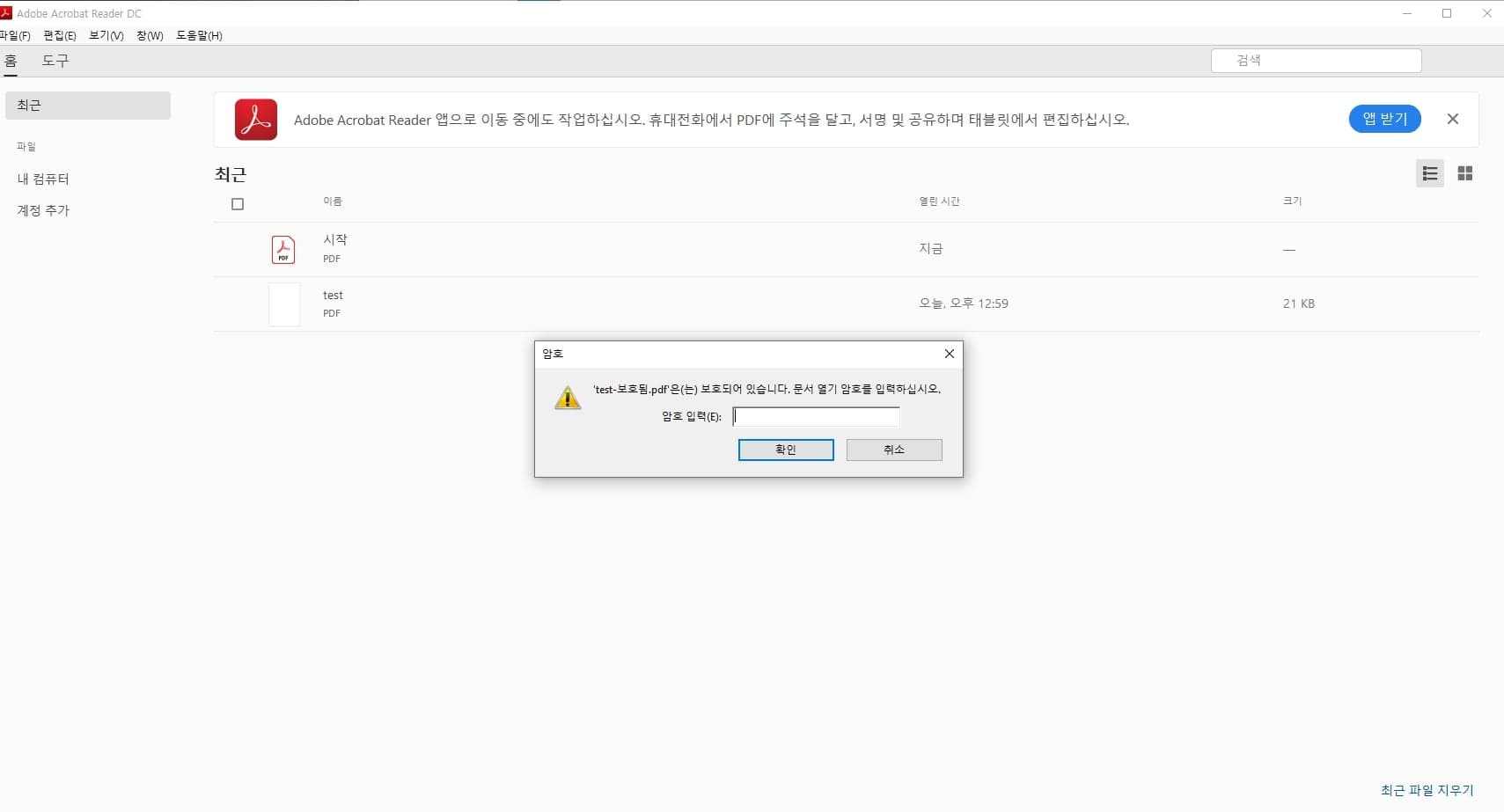Open the '시작' PDF file icon
Viewport: 1504px width, 812px height.
[x=283, y=249]
